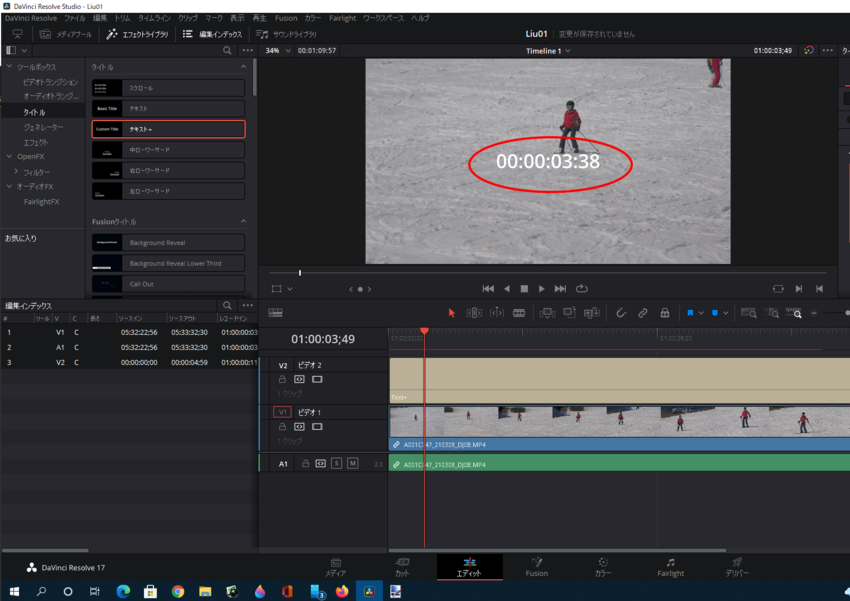Click the viewer scrubber bar playhead
Viewport: 850px width, 601px height.
point(300,273)
